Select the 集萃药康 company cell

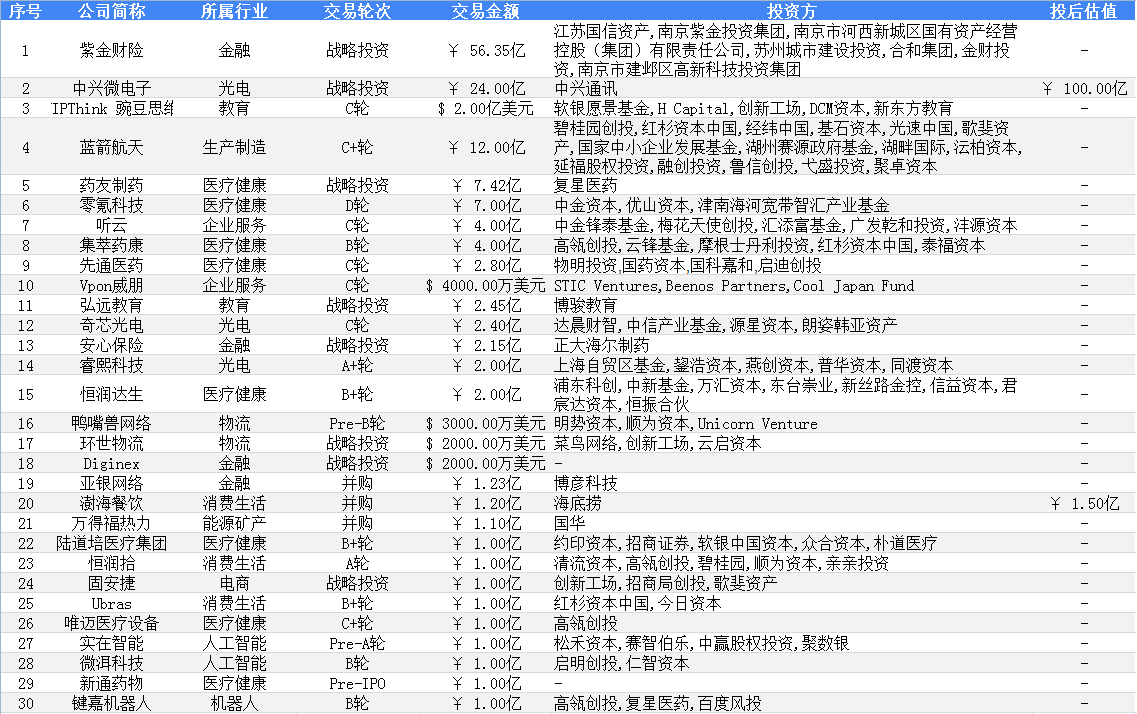[112, 246]
